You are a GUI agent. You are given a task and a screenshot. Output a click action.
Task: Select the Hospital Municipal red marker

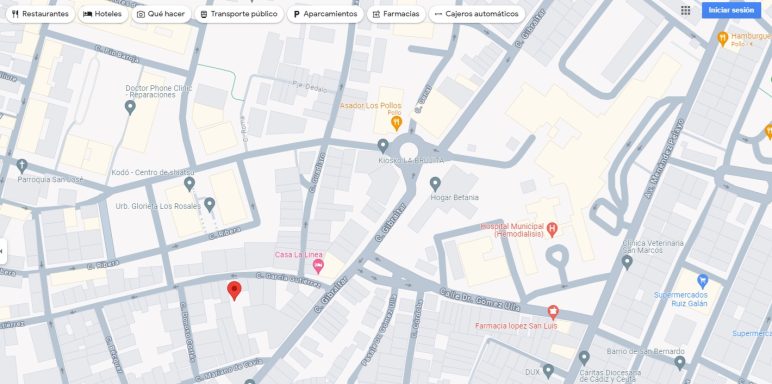(552, 229)
